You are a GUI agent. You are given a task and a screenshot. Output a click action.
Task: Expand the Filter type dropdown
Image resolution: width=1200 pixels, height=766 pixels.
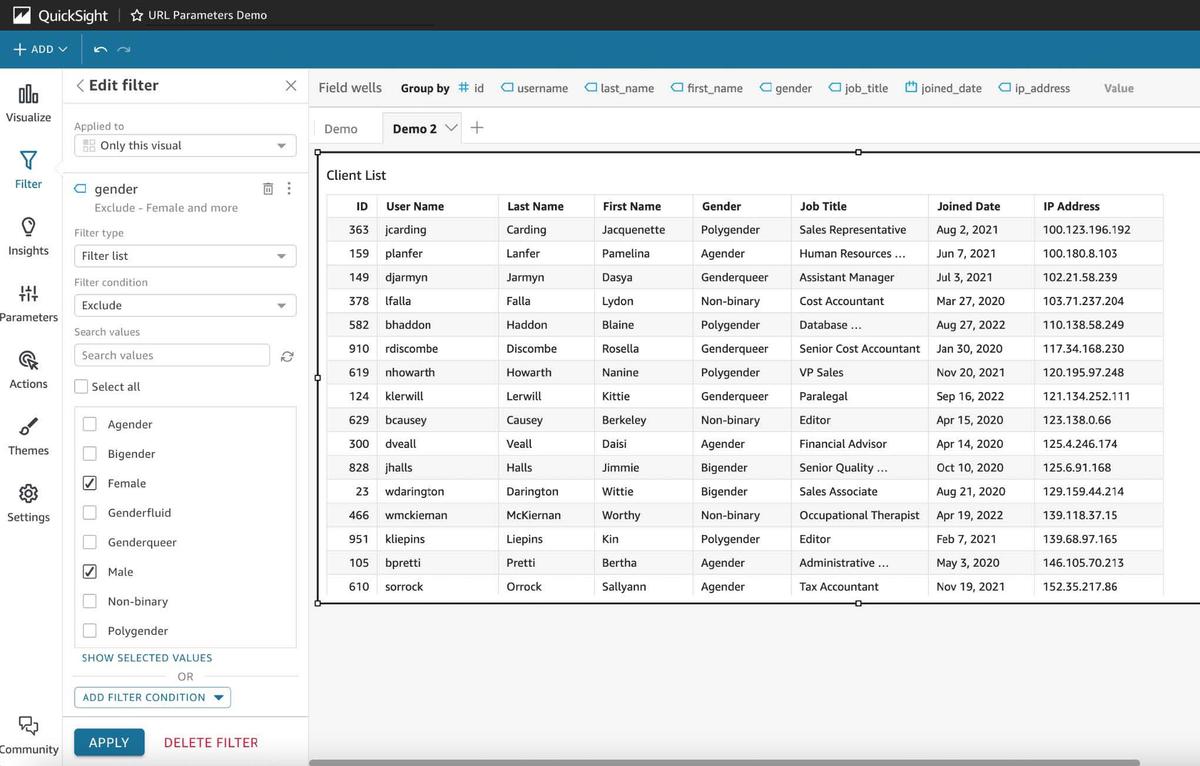point(185,256)
